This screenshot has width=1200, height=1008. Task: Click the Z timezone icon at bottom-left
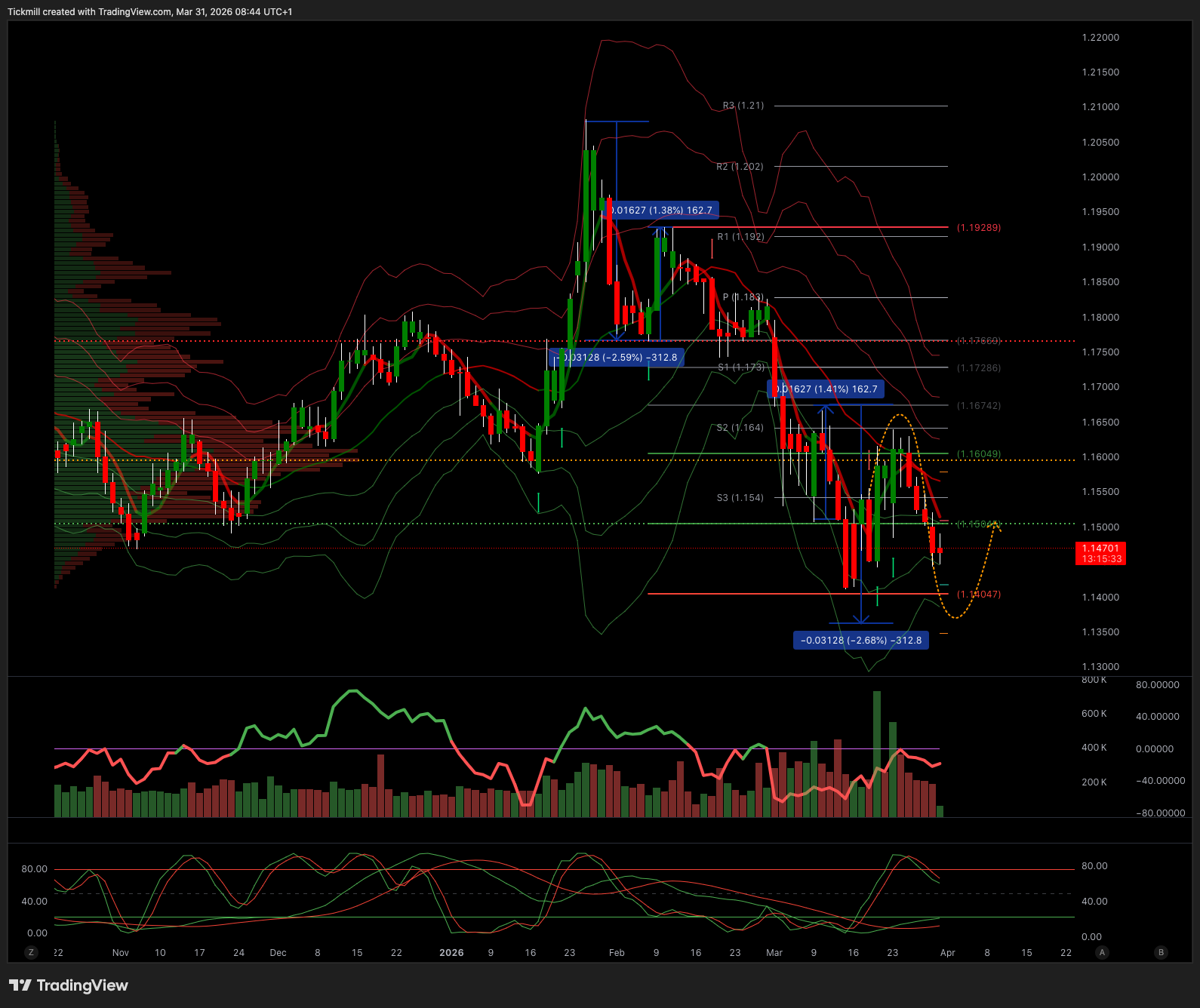(x=31, y=952)
